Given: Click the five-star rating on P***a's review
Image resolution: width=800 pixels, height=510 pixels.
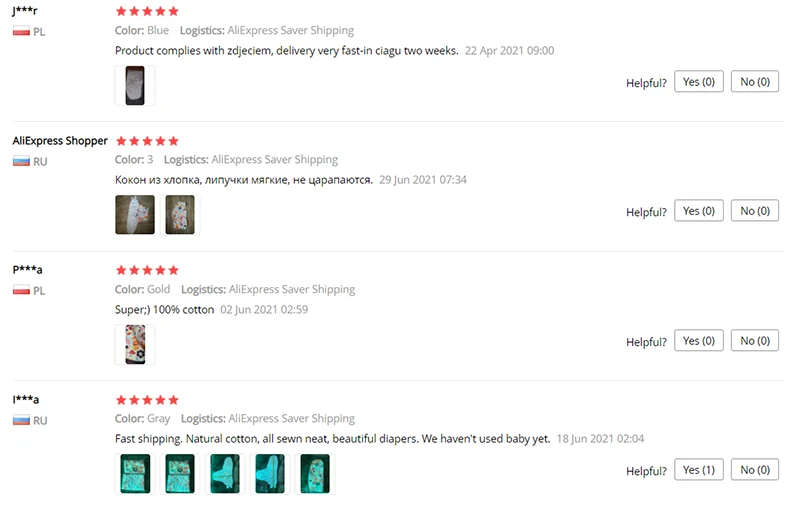Looking at the screenshot, I should (x=147, y=270).
